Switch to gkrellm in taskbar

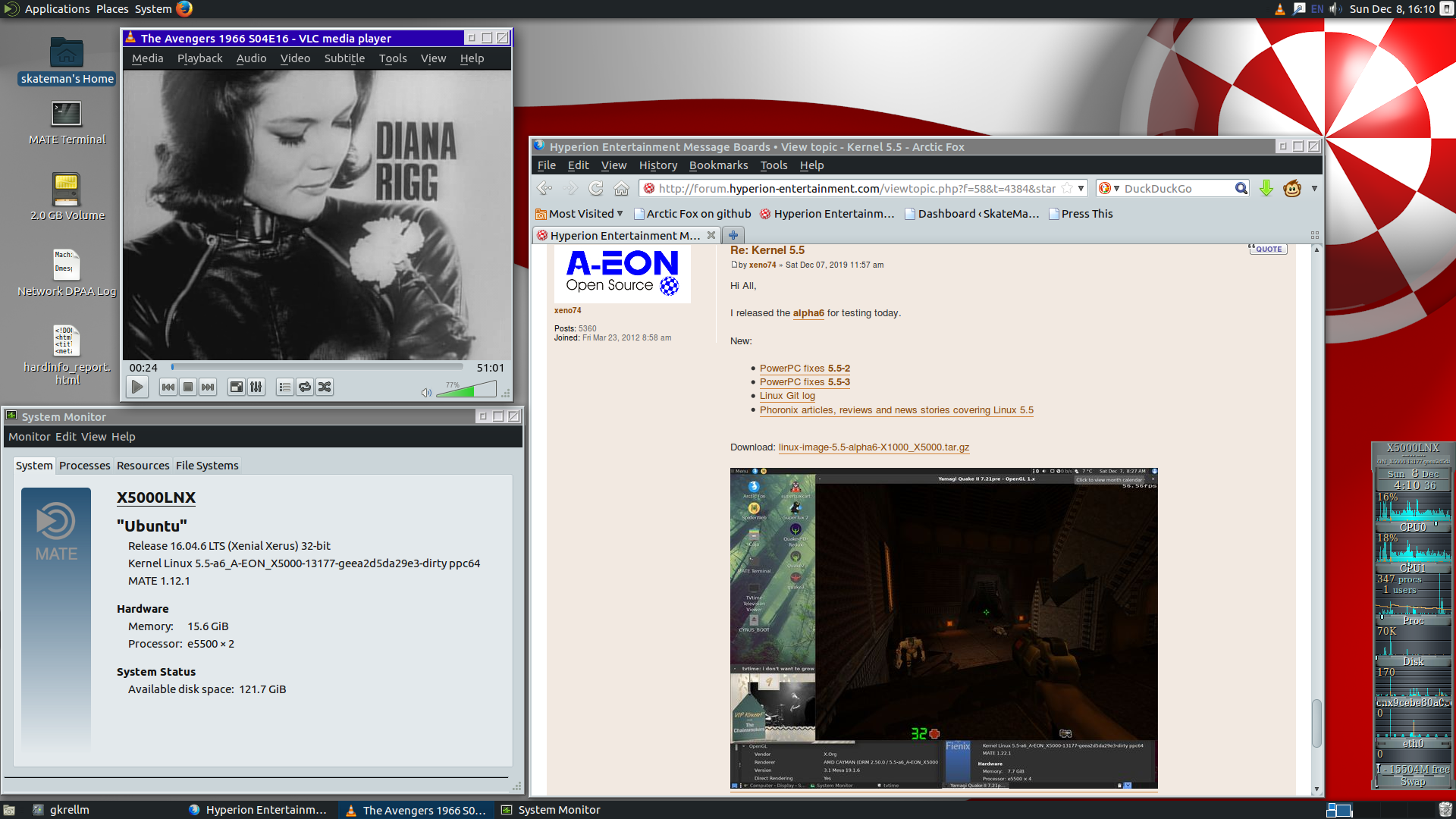click(x=61, y=810)
